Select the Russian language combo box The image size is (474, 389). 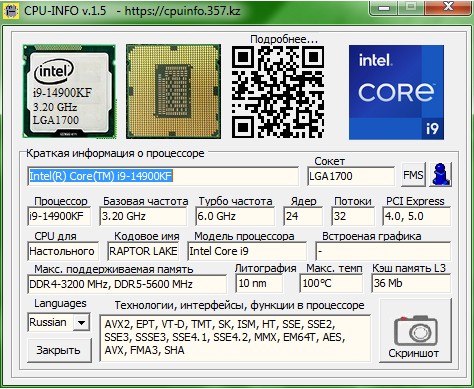(x=59, y=322)
